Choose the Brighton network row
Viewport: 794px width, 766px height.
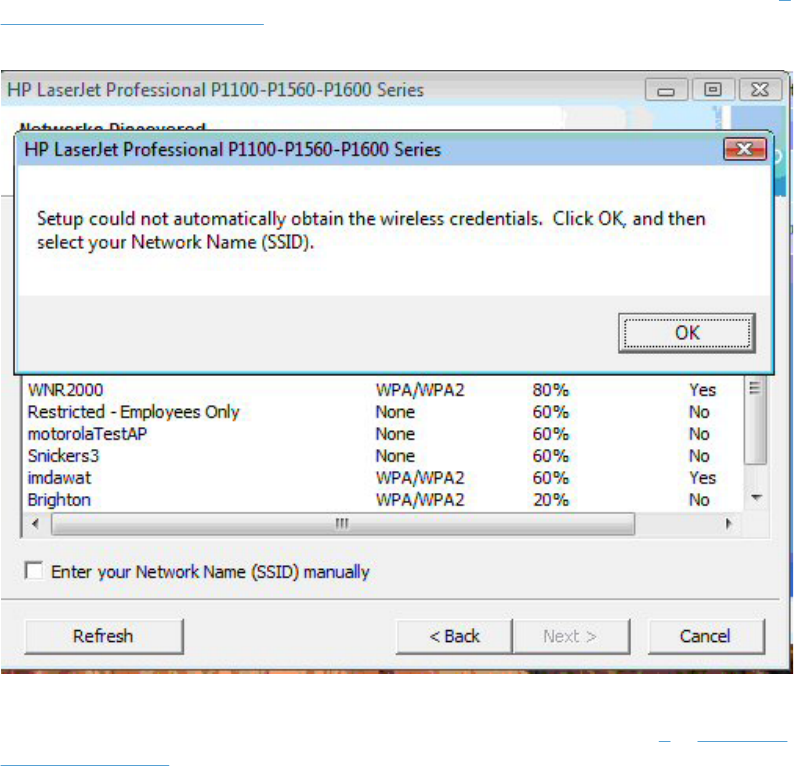pos(382,500)
